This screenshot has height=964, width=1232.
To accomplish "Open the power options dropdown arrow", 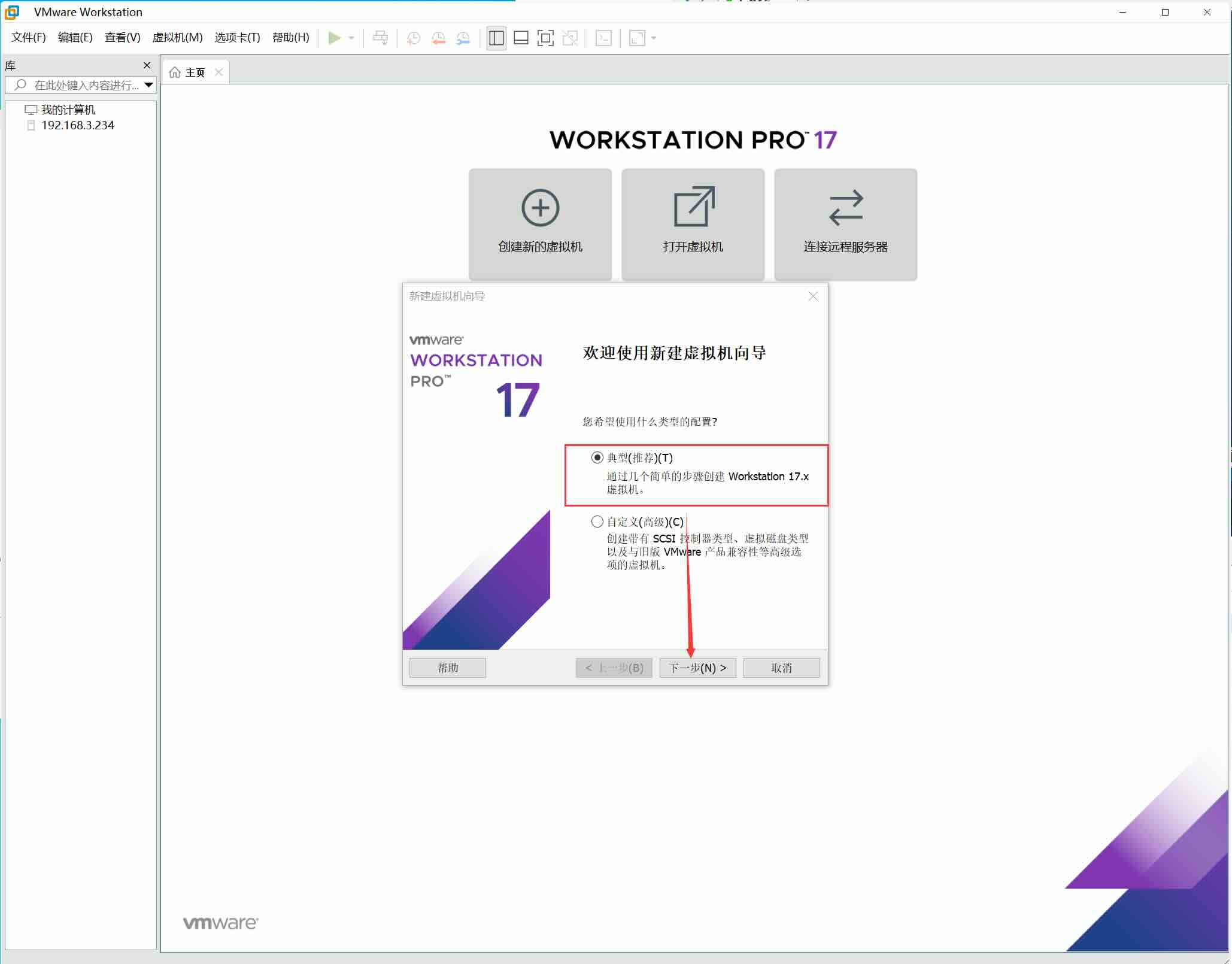I will pos(351,38).
